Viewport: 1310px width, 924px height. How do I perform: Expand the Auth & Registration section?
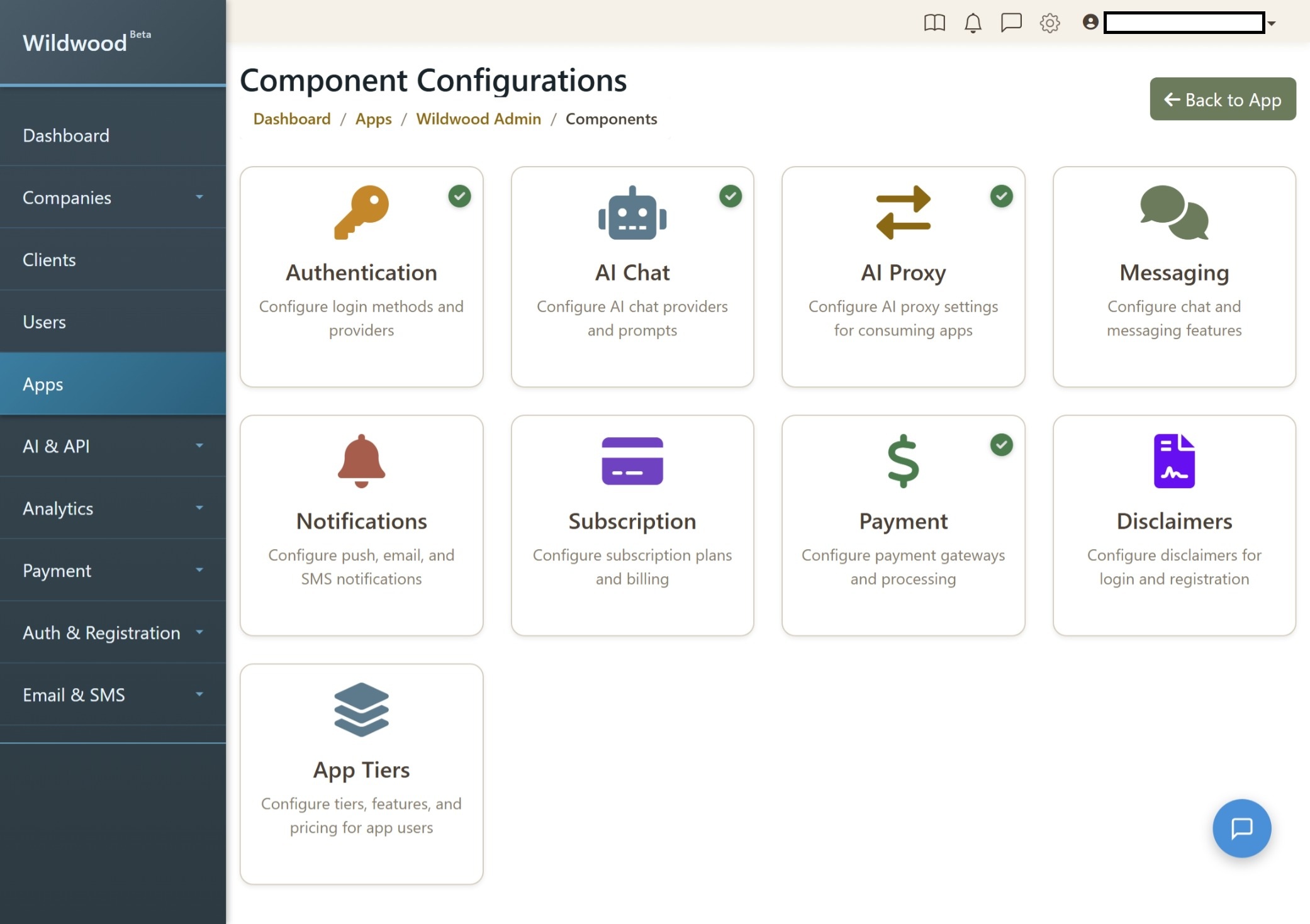(x=113, y=633)
